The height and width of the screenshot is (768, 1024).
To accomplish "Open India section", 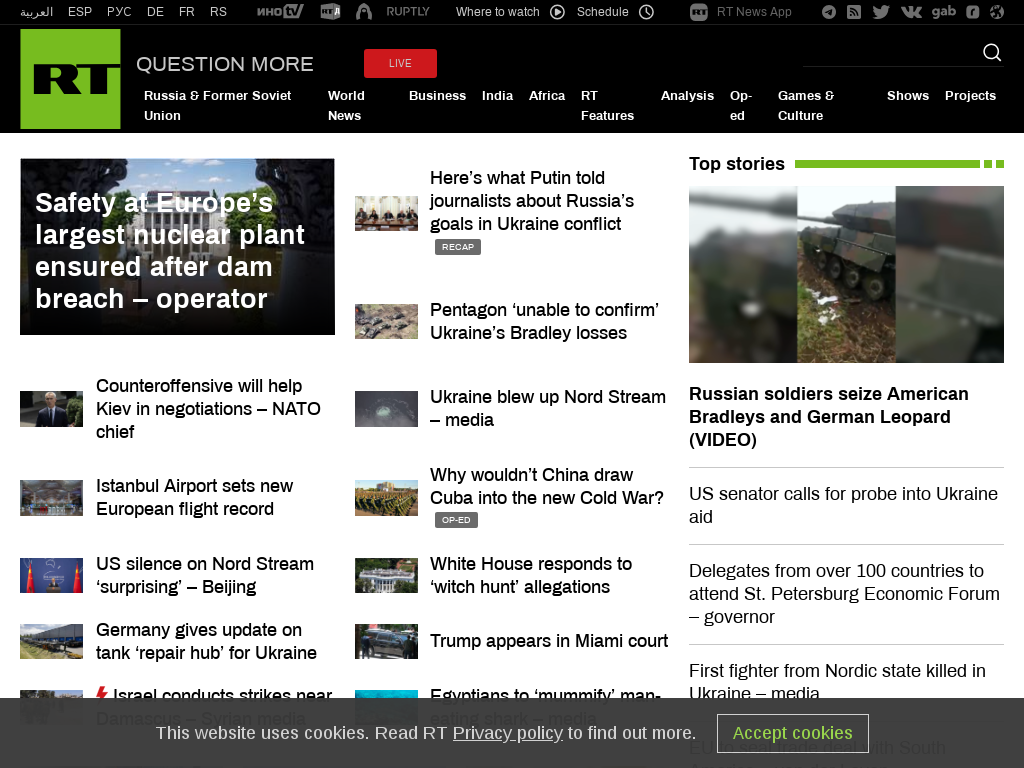I will click(x=498, y=95).
